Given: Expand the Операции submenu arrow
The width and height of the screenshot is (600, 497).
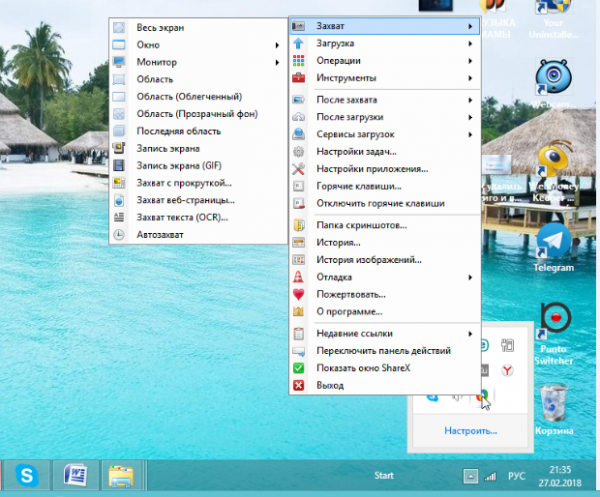Looking at the screenshot, I should click(x=470, y=61).
